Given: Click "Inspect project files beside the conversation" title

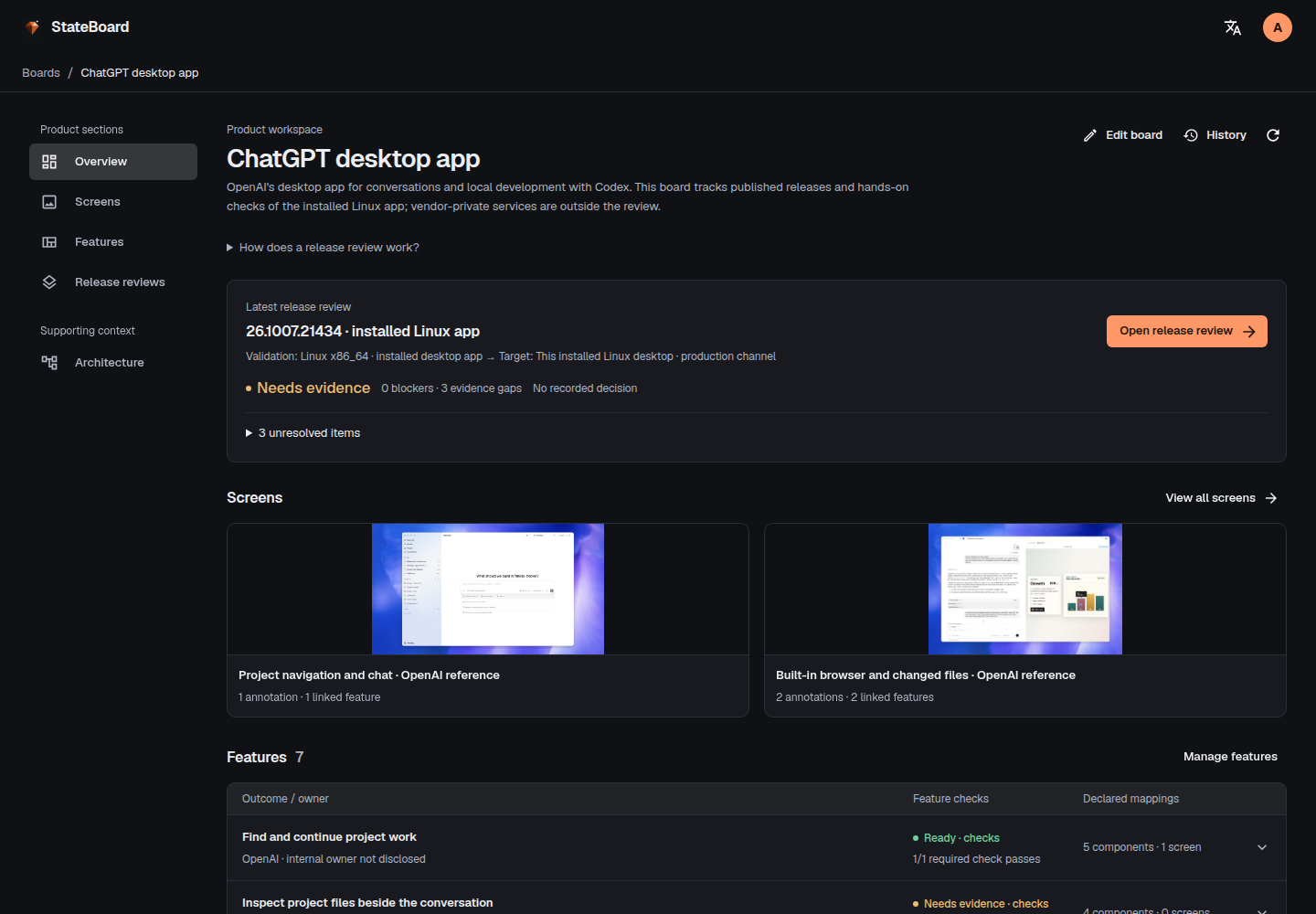Looking at the screenshot, I should [x=367, y=903].
